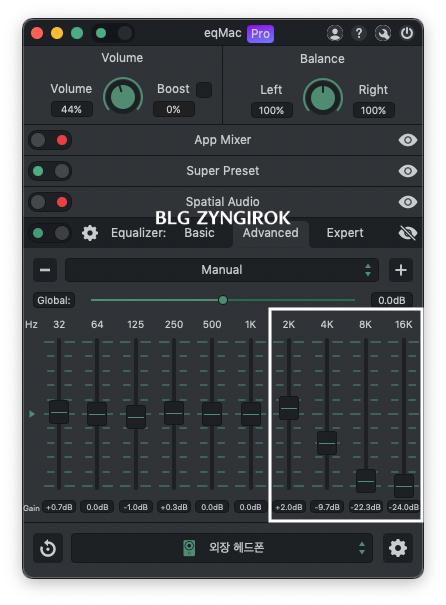Click the Right 100% balance field
Screen dimensions: 446x605
tap(373, 110)
